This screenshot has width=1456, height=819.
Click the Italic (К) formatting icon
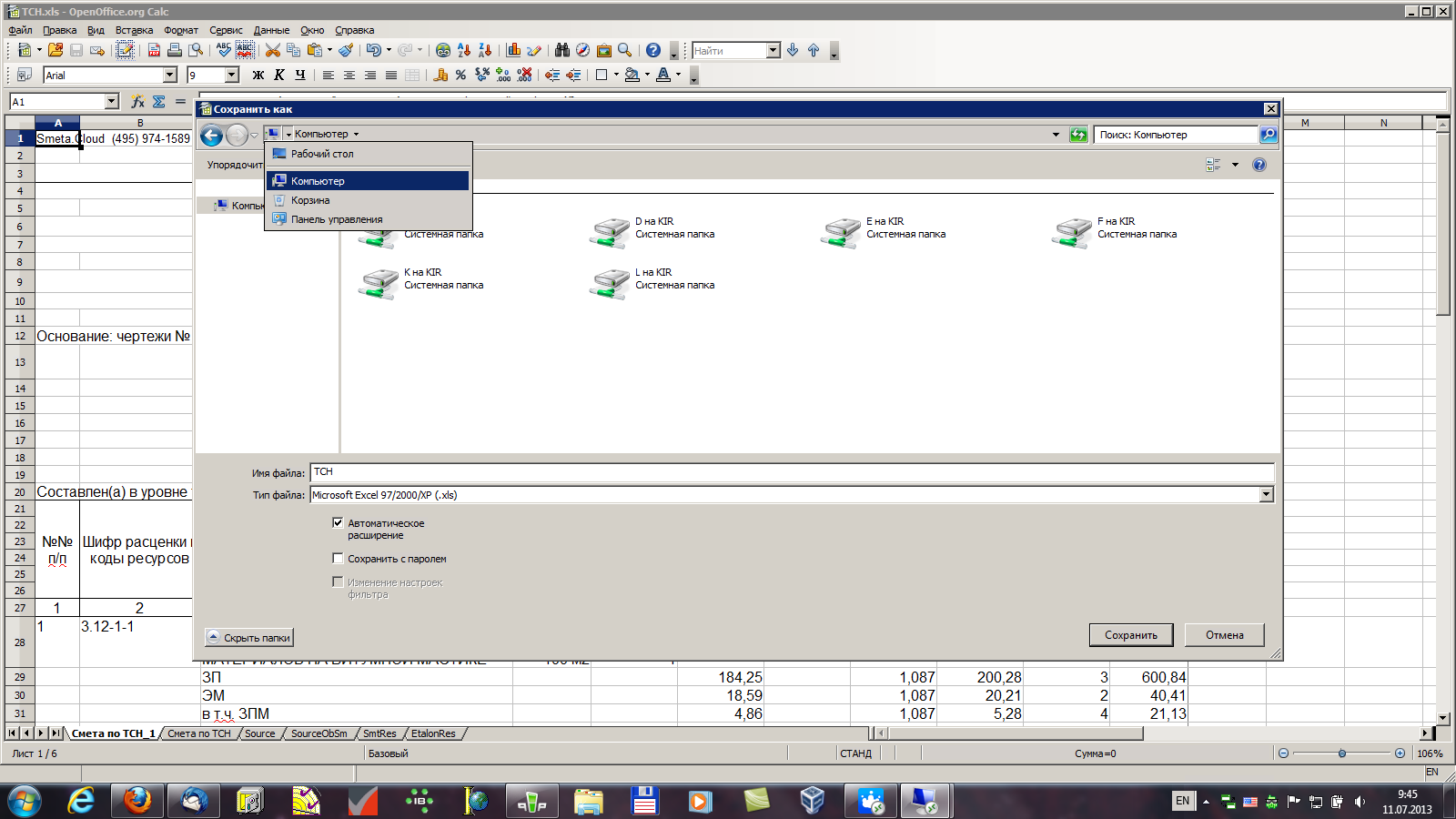click(279, 75)
